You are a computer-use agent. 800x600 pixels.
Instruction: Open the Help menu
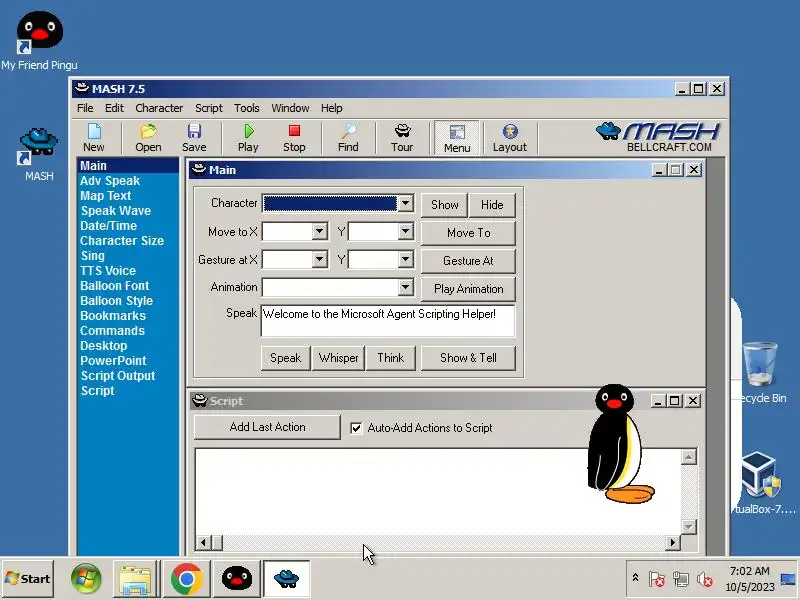click(332, 108)
